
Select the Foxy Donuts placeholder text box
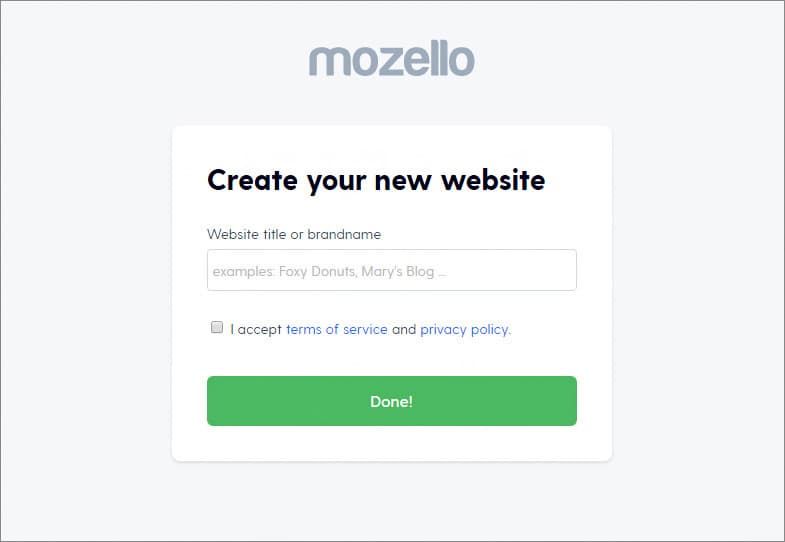[391, 270]
